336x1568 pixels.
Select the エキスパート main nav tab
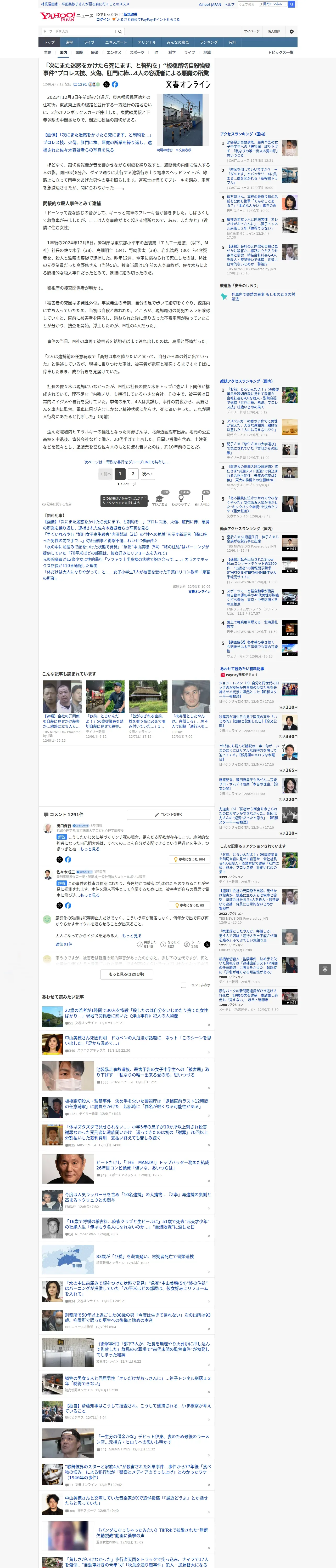tap(116, 43)
